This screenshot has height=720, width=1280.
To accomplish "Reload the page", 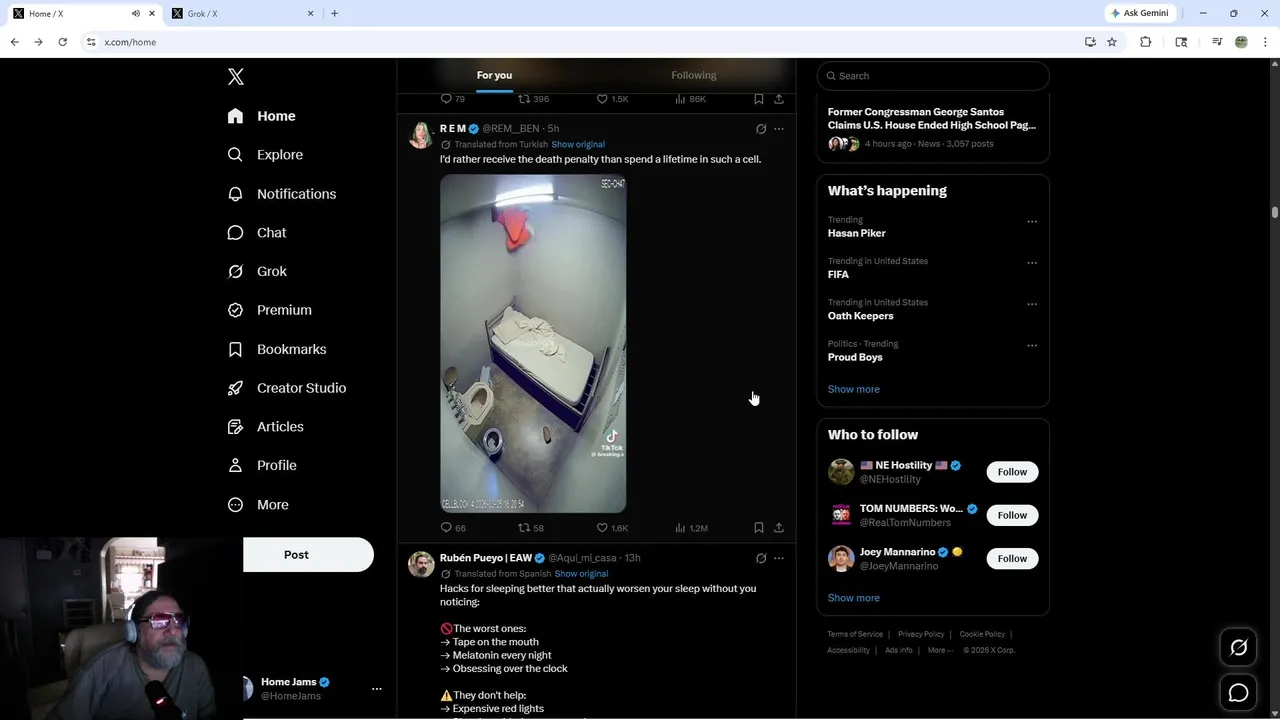I will [x=62, y=42].
